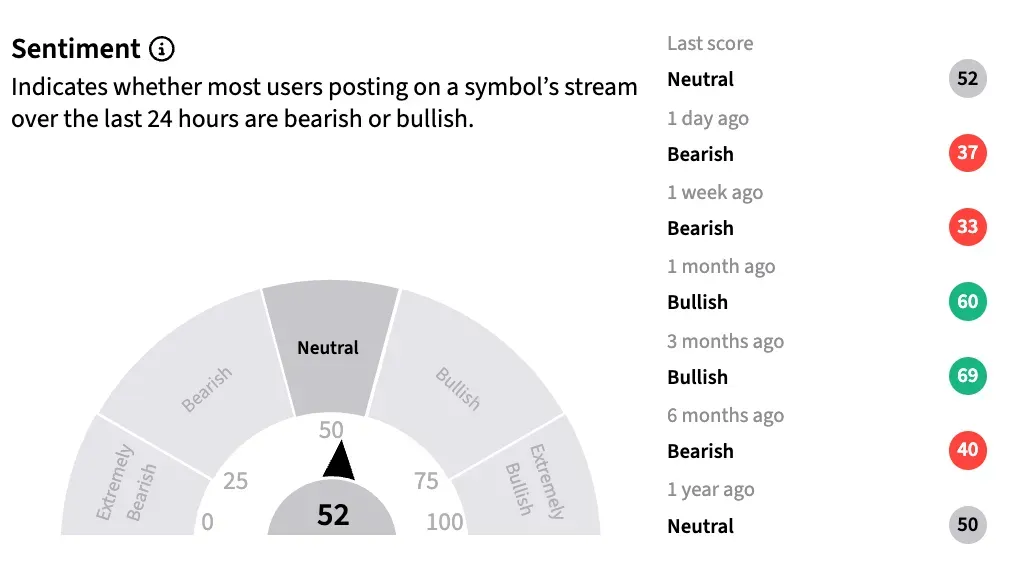Click the 1 month ago Bullish entry
The height and width of the screenshot is (574, 1016).
[x=827, y=301]
